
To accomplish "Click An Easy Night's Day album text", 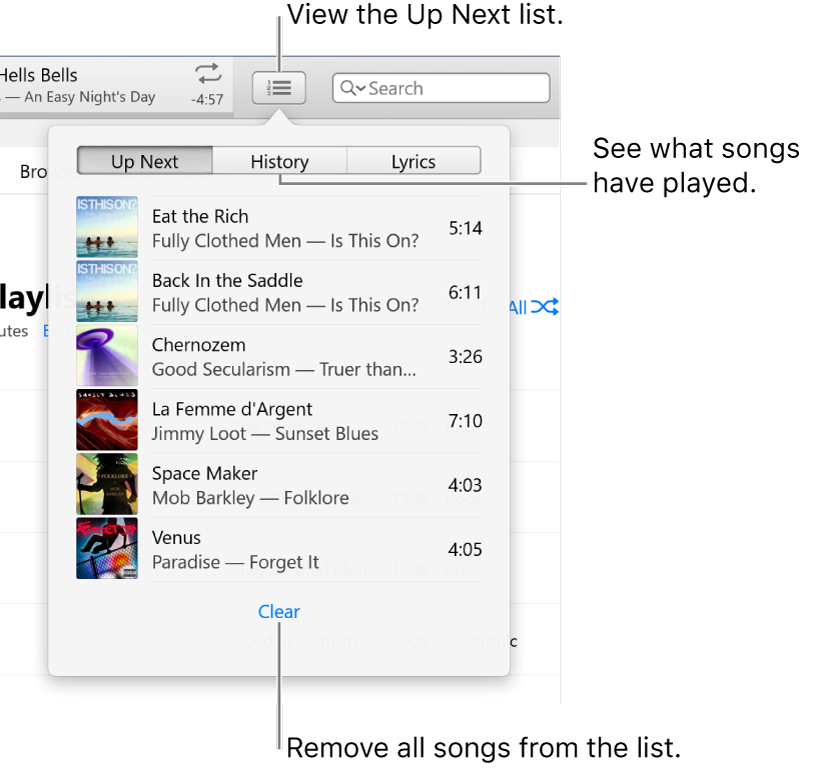I will pyautogui.click(x=90, y=97).
